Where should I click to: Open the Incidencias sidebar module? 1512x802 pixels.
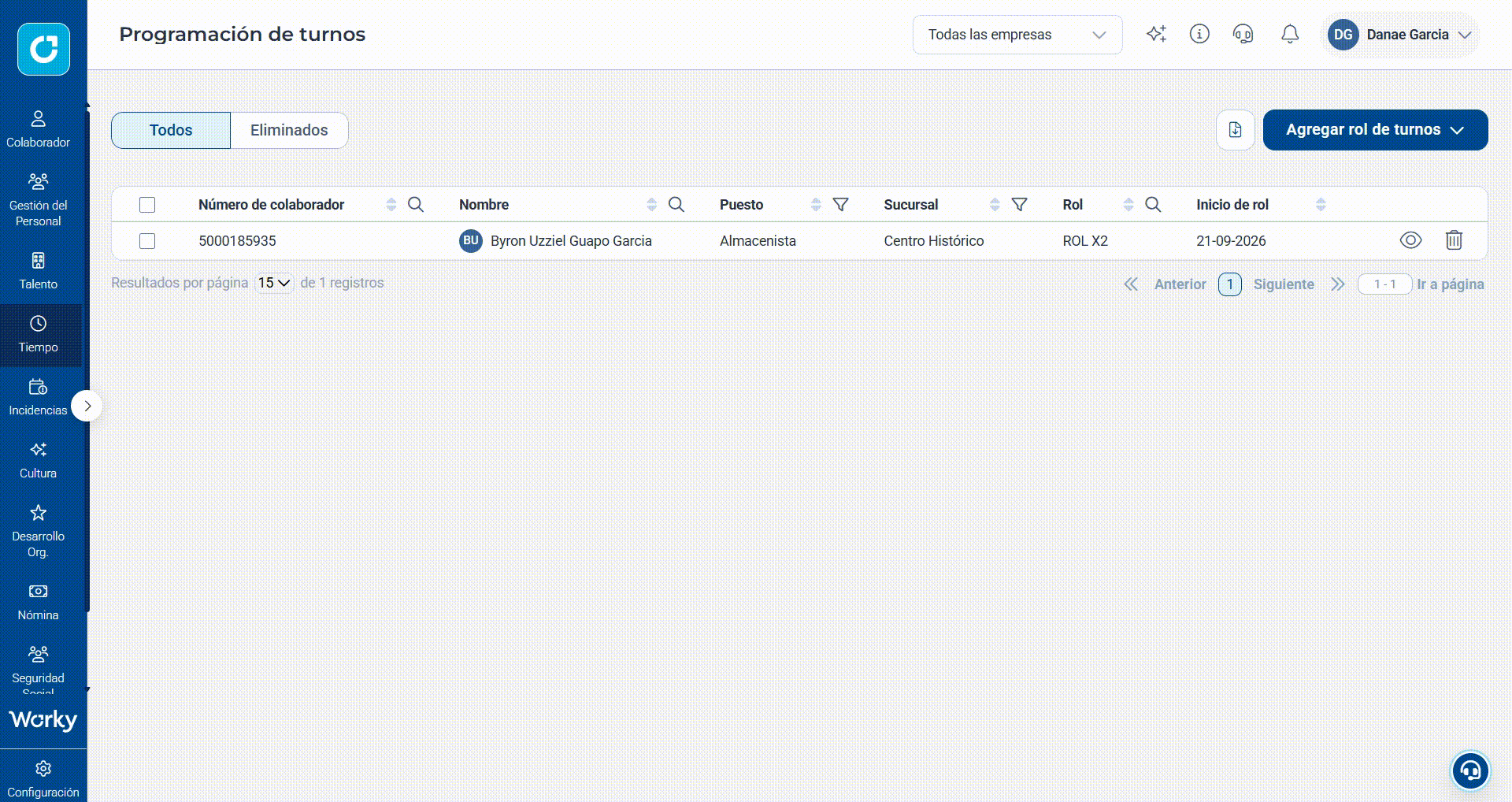point(38,397)
